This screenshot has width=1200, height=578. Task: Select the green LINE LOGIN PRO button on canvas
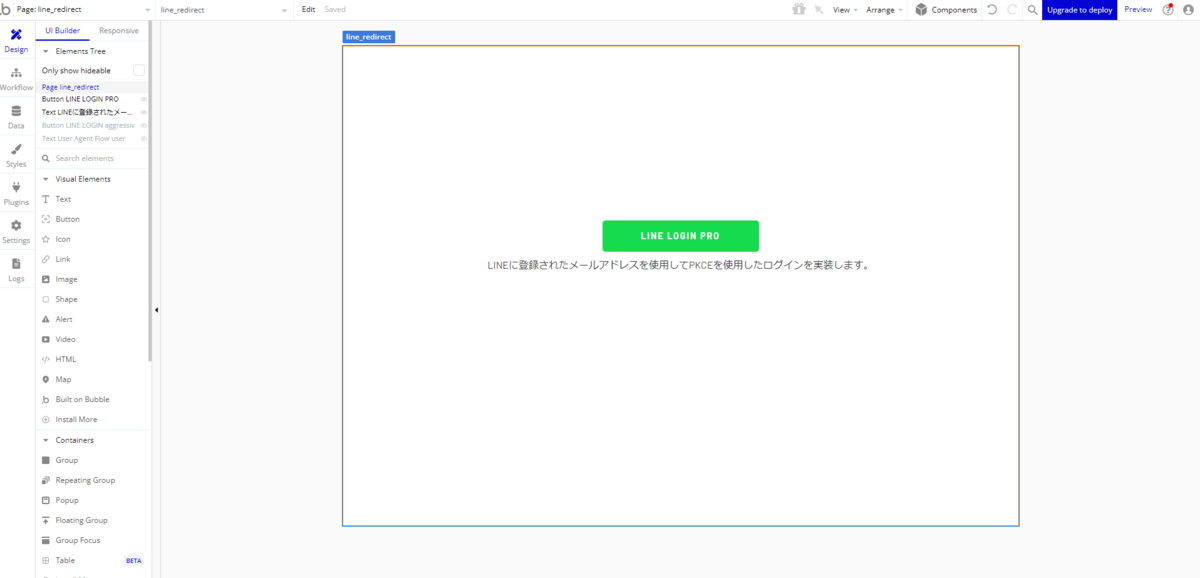pos(680,236)
